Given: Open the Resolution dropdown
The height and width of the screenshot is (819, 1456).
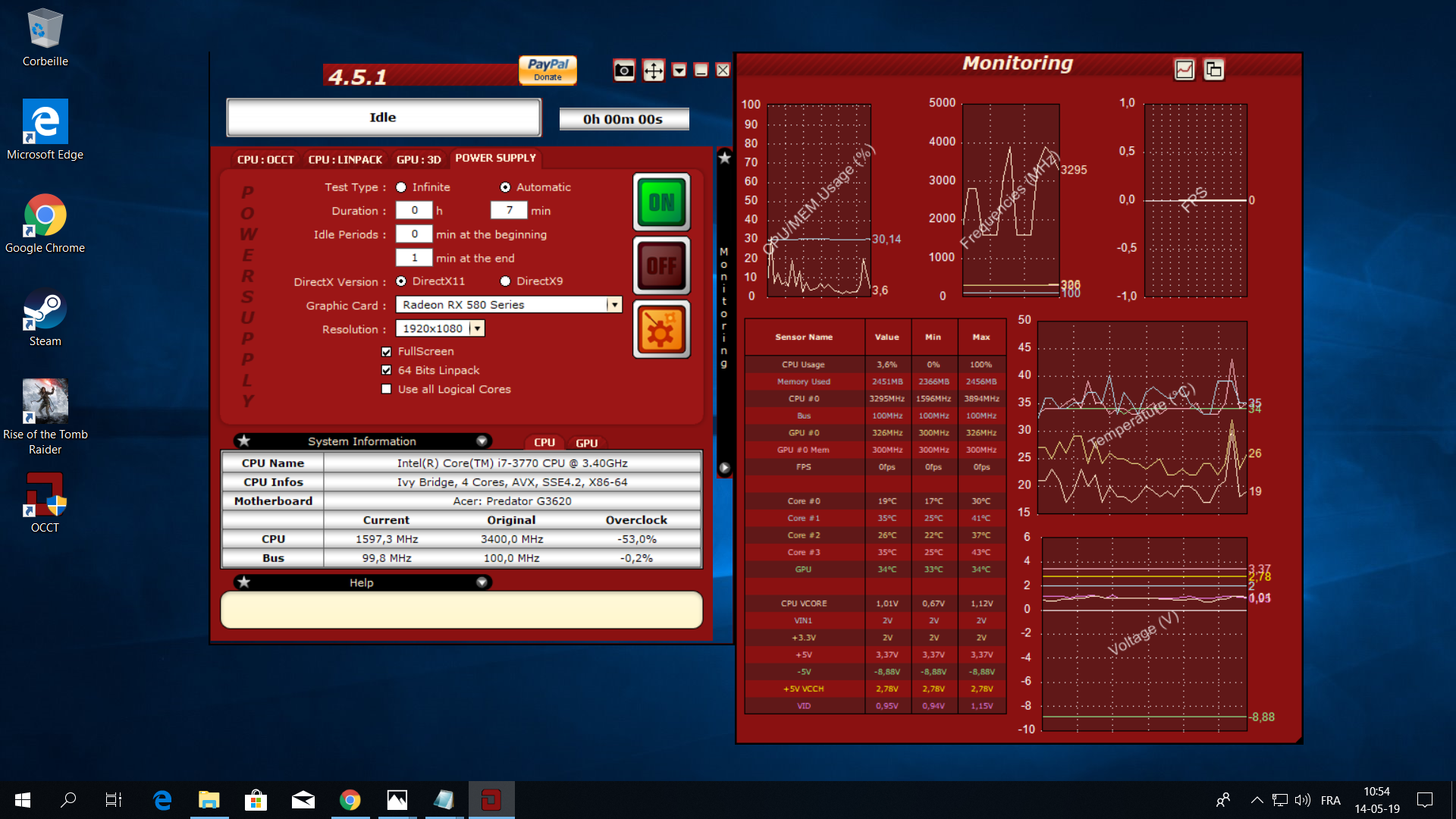Looking at the screenshot, I should [x=477, y=328].
